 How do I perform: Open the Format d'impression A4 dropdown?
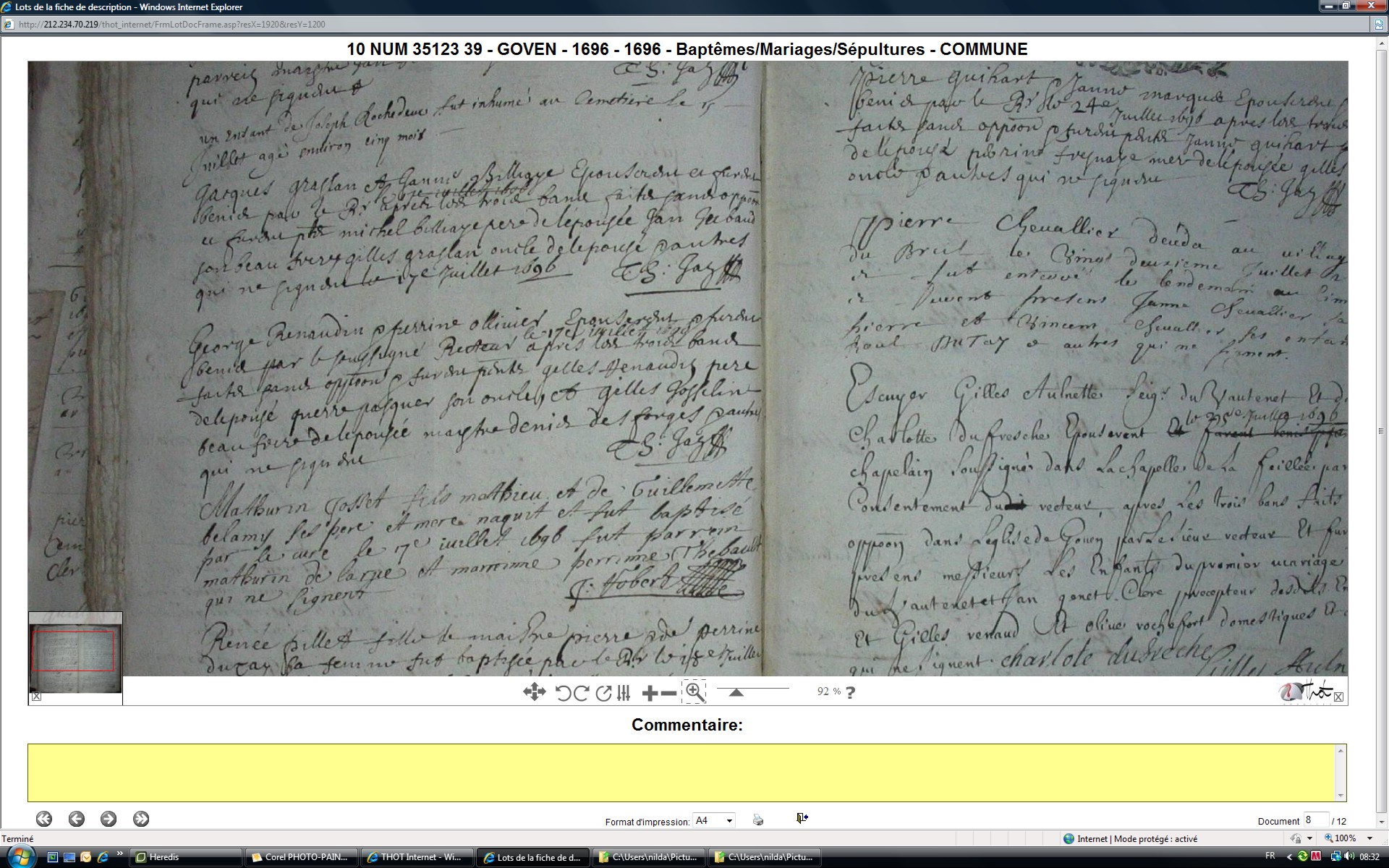[x=714, y=820]
